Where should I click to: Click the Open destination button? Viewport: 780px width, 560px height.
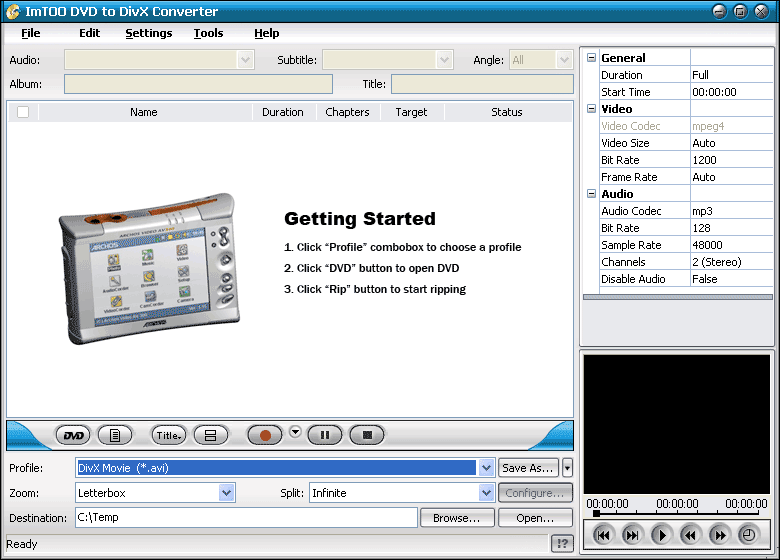point(535,518)
